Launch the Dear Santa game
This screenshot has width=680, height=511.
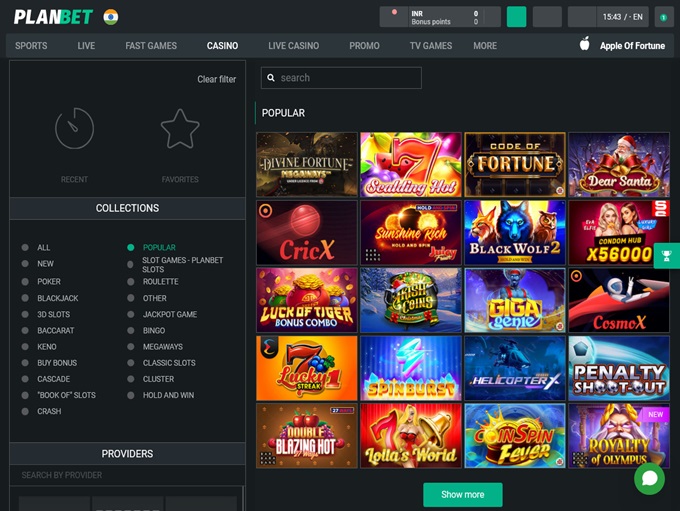point(619,165)
